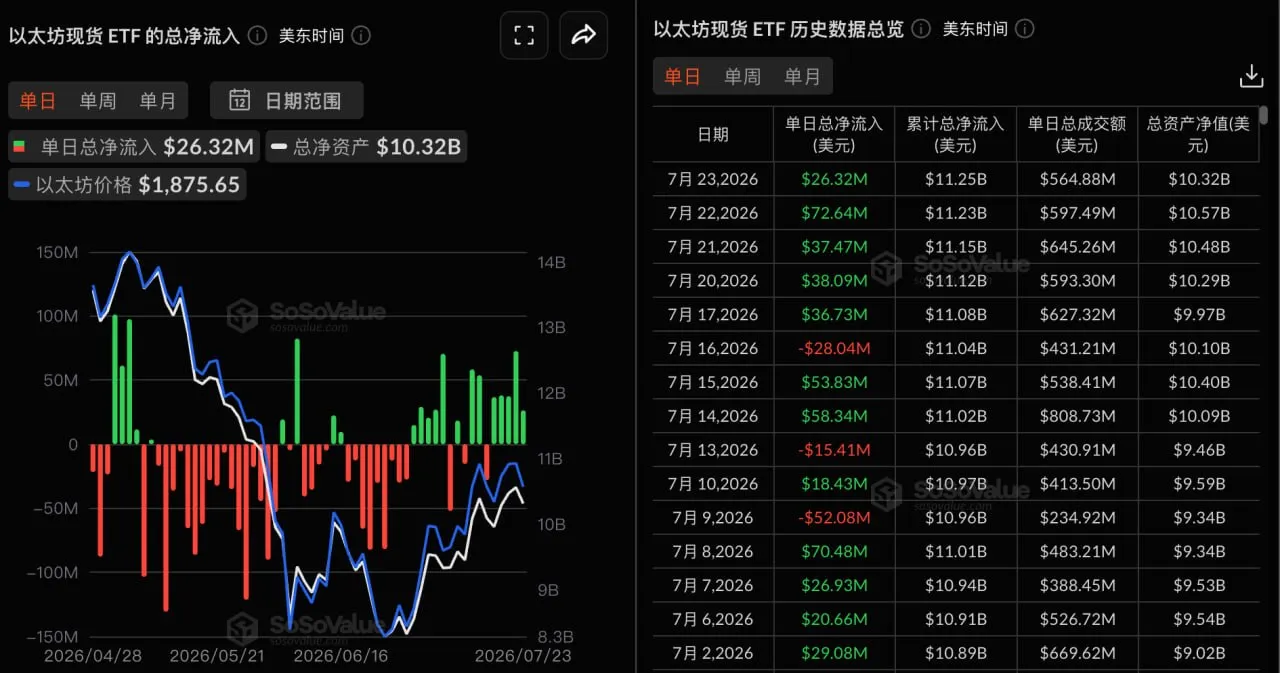Toggle the 以太坊价格 legend series

click(x=126, y=185)
